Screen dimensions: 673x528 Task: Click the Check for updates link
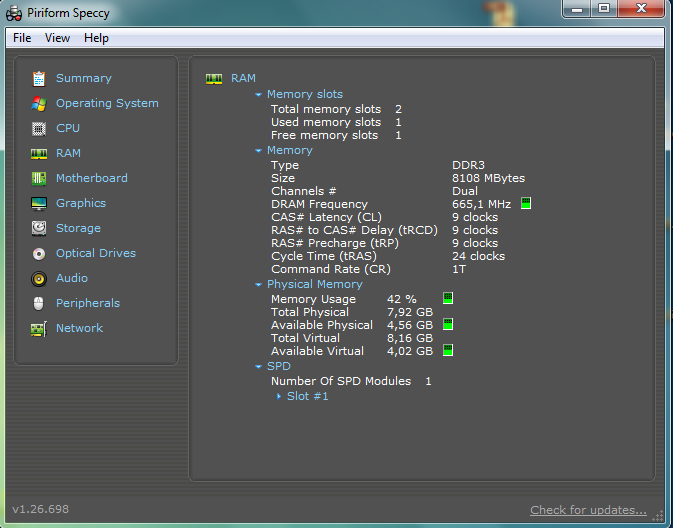pos(588,510)
